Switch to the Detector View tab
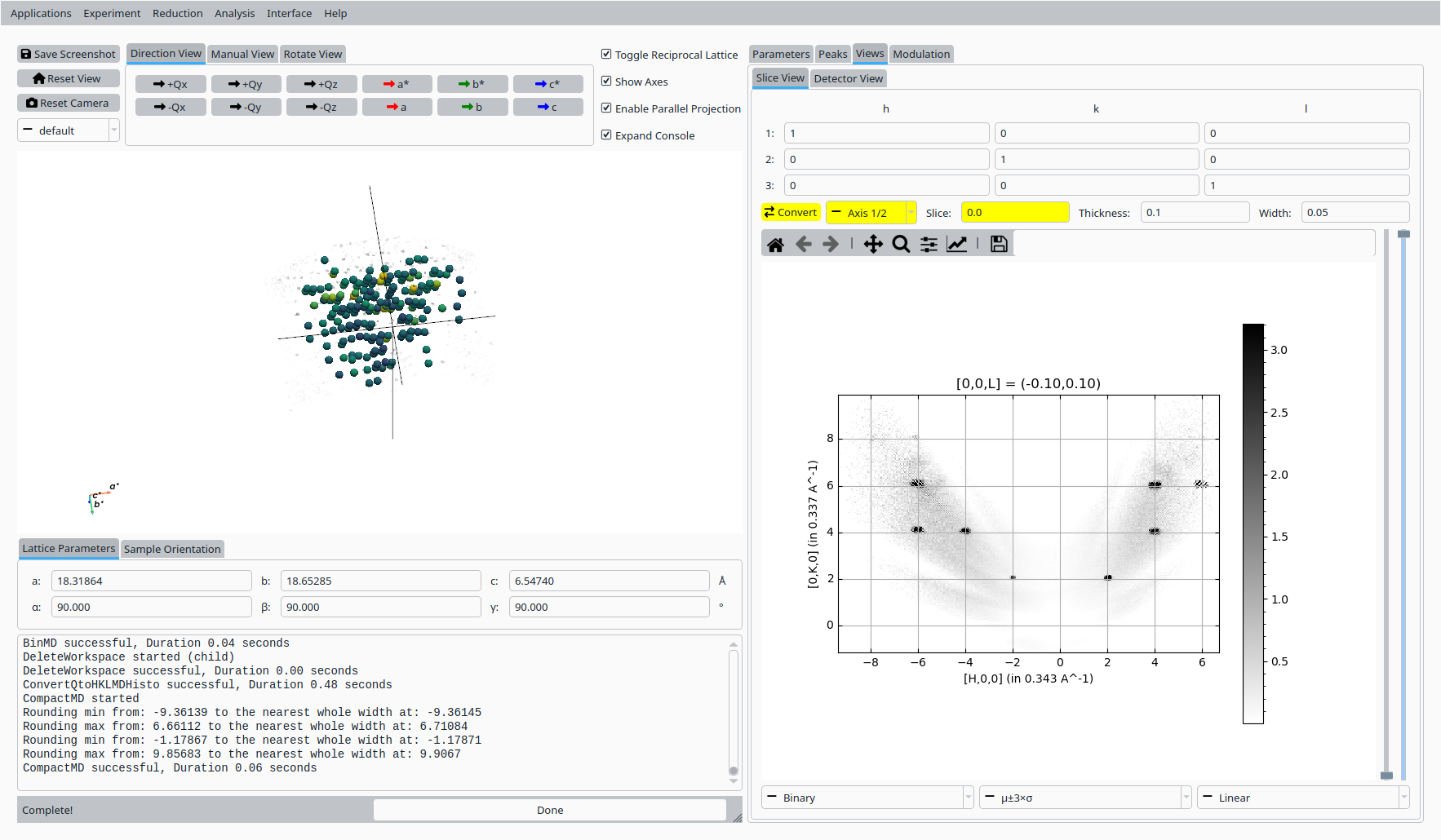The image size is (1441, 840). (848, 78)
